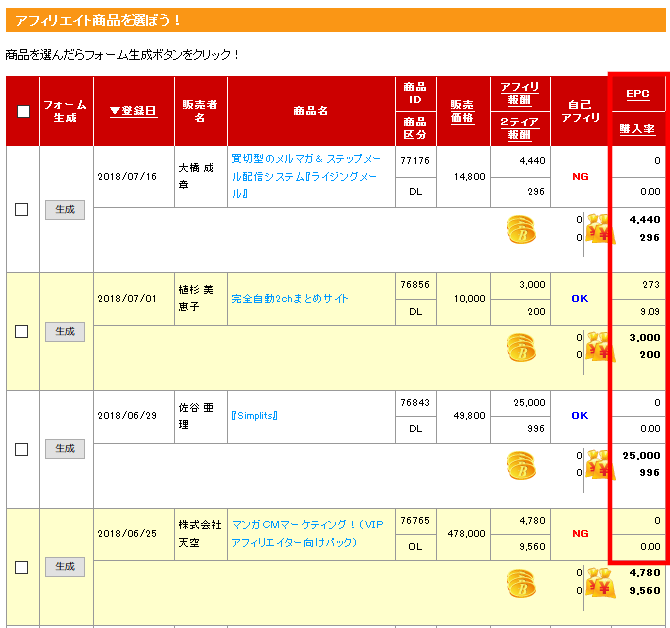Click purchase rate value 9.09
Viewport: 670px width, 628px height.
coord(650,311)
